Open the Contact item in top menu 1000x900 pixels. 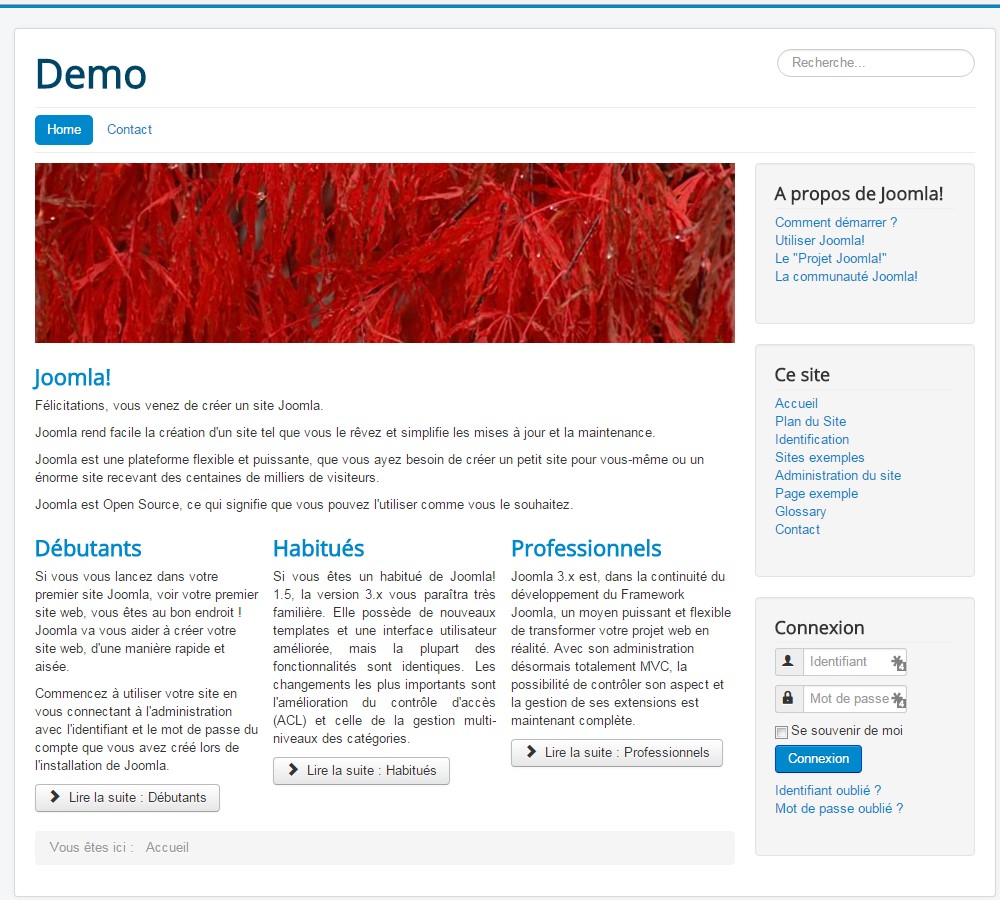pyautogui.click(x=129, y=129)
